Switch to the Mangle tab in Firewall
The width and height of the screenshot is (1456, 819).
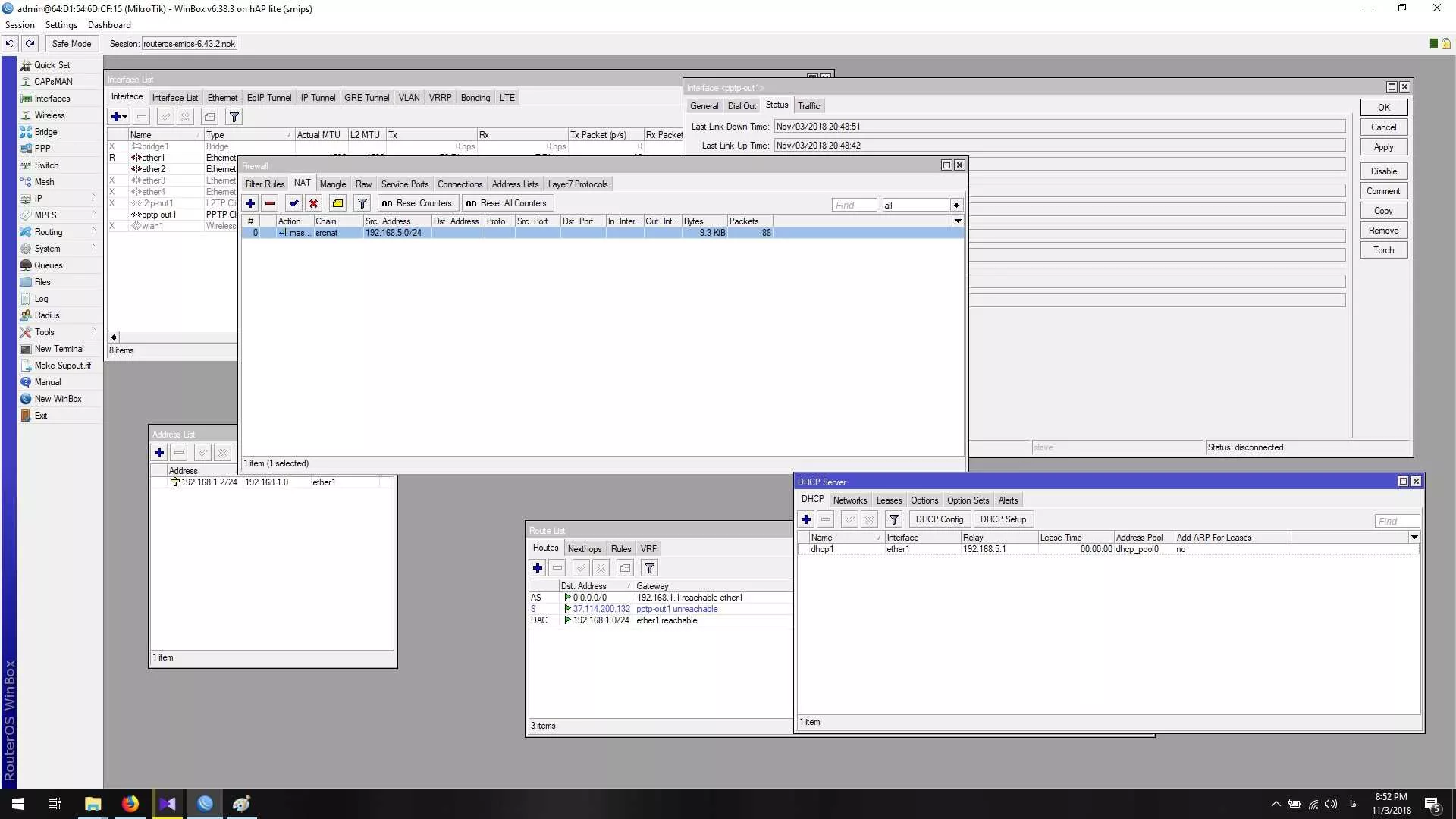pyautogui.click(x=333, y=184)
